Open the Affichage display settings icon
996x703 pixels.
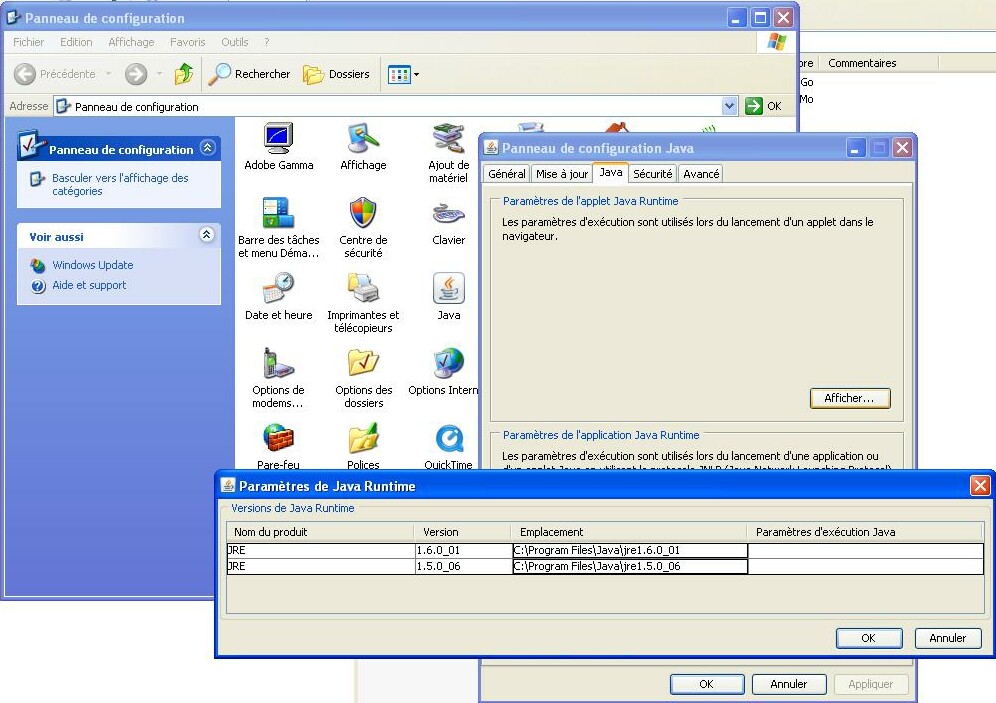[x=363, y=140]
